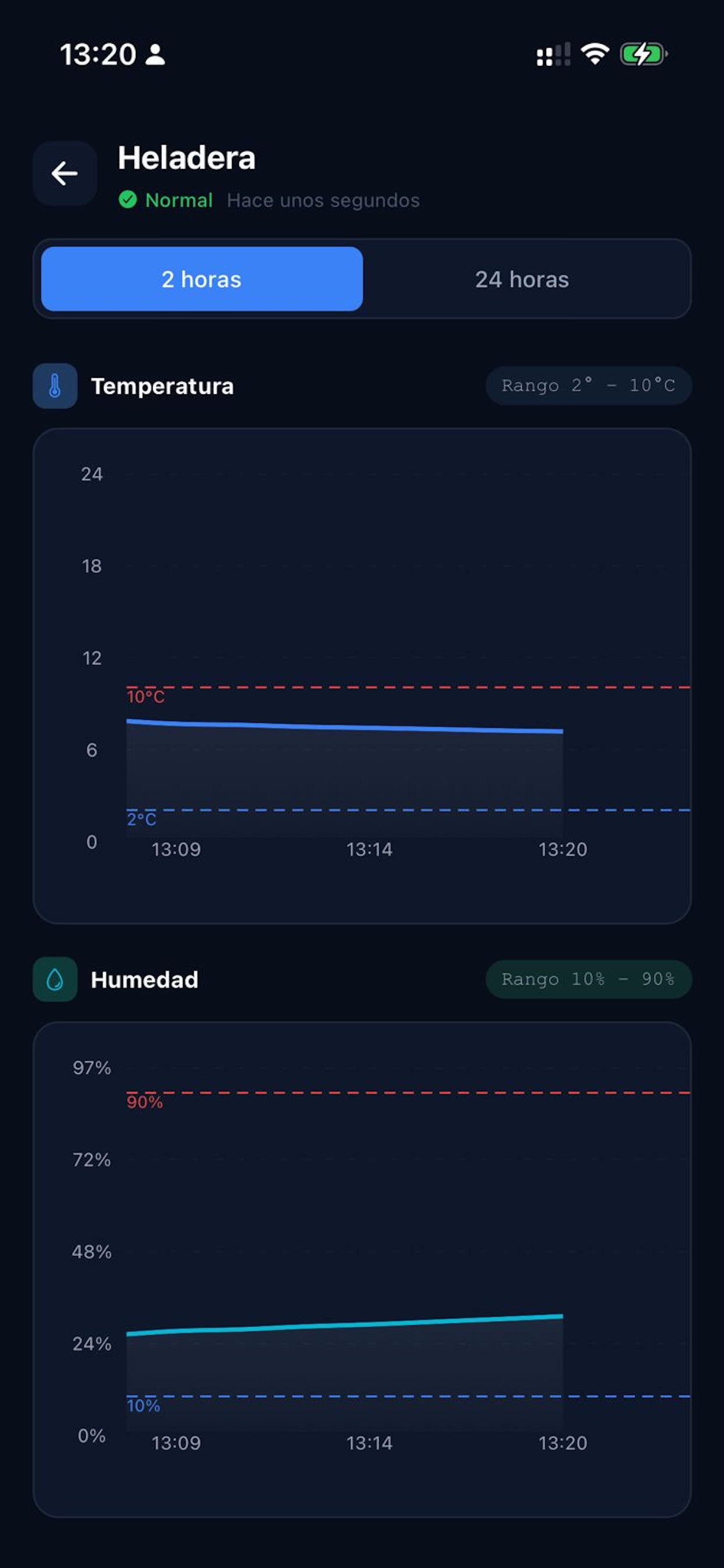Tap the back arrow button
Screen dimensions: 724x1568
coord(65,173)
